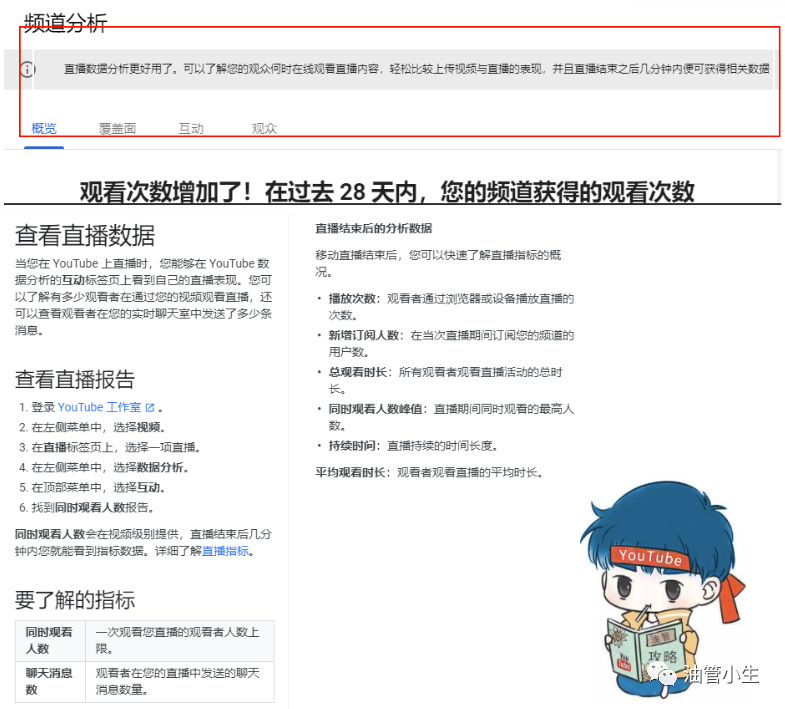Click the 查看直播报告 heading

click(x=75, y=379)
